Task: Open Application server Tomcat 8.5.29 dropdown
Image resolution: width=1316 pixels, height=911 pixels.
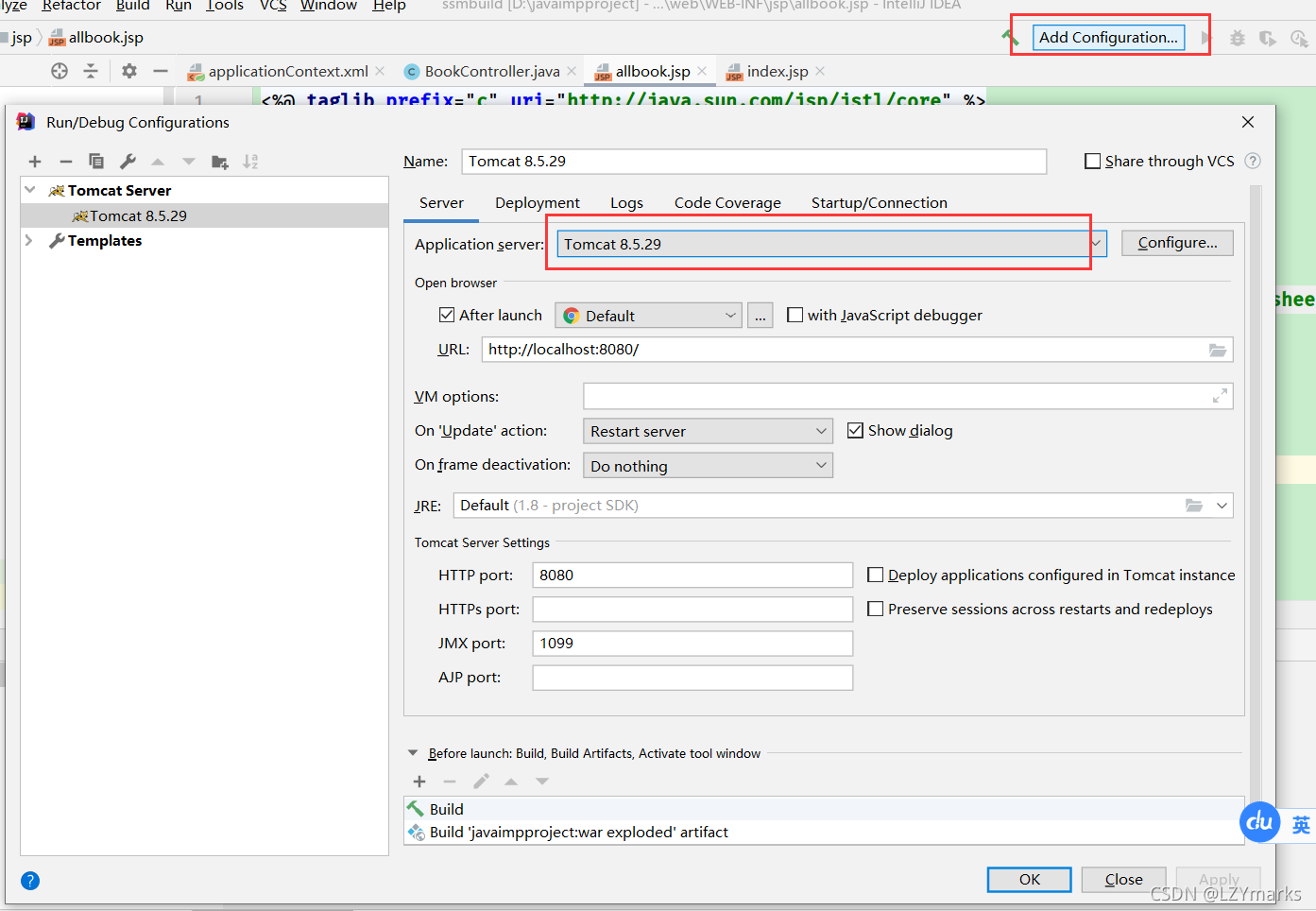Action: [830, 244]
